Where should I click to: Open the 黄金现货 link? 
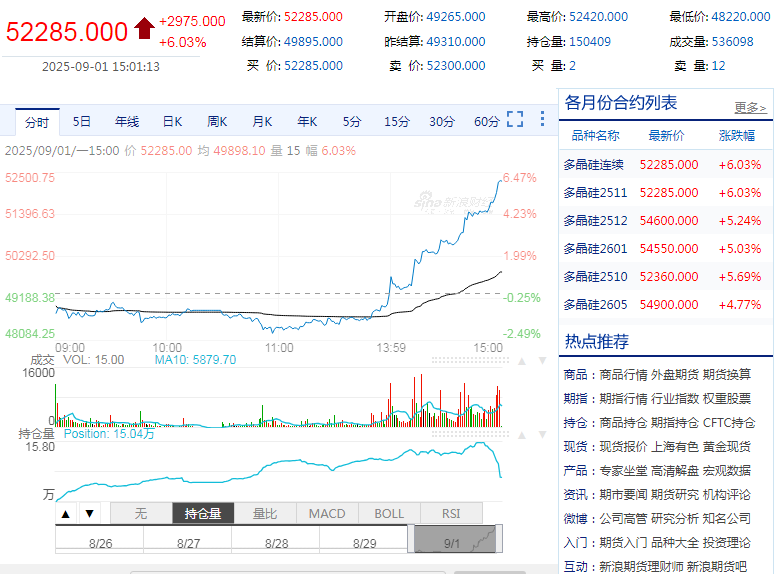(x=726, y=447)
